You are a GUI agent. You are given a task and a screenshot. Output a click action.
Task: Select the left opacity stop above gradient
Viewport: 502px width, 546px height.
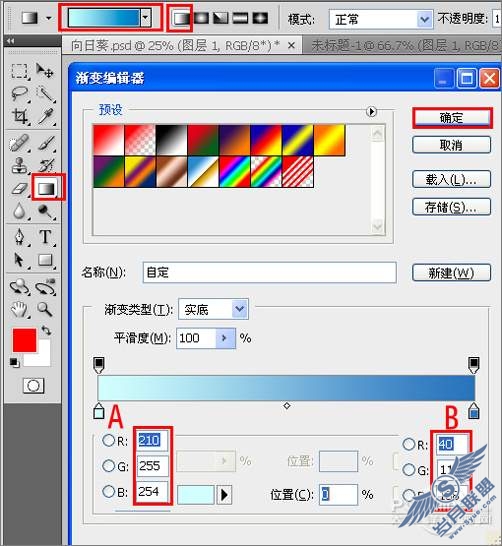point(99,365)
